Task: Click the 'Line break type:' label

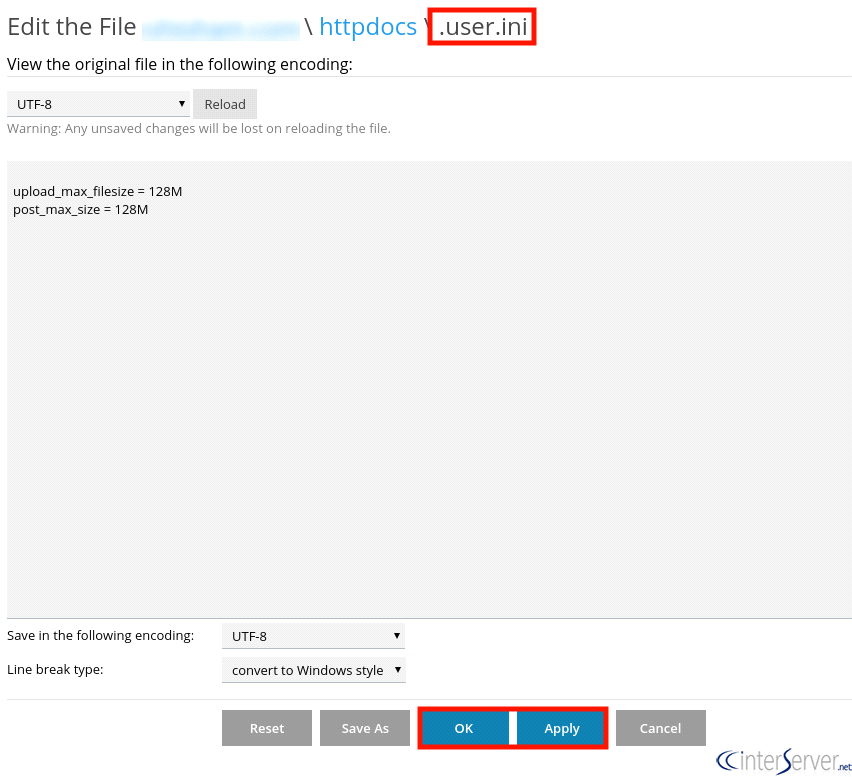Action: [x=55, y=669]
